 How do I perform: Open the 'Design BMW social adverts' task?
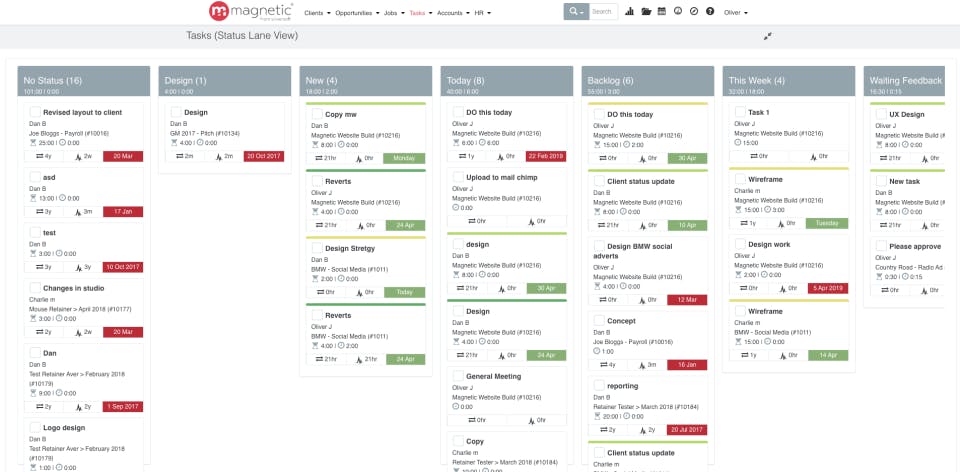coord(633,251)
